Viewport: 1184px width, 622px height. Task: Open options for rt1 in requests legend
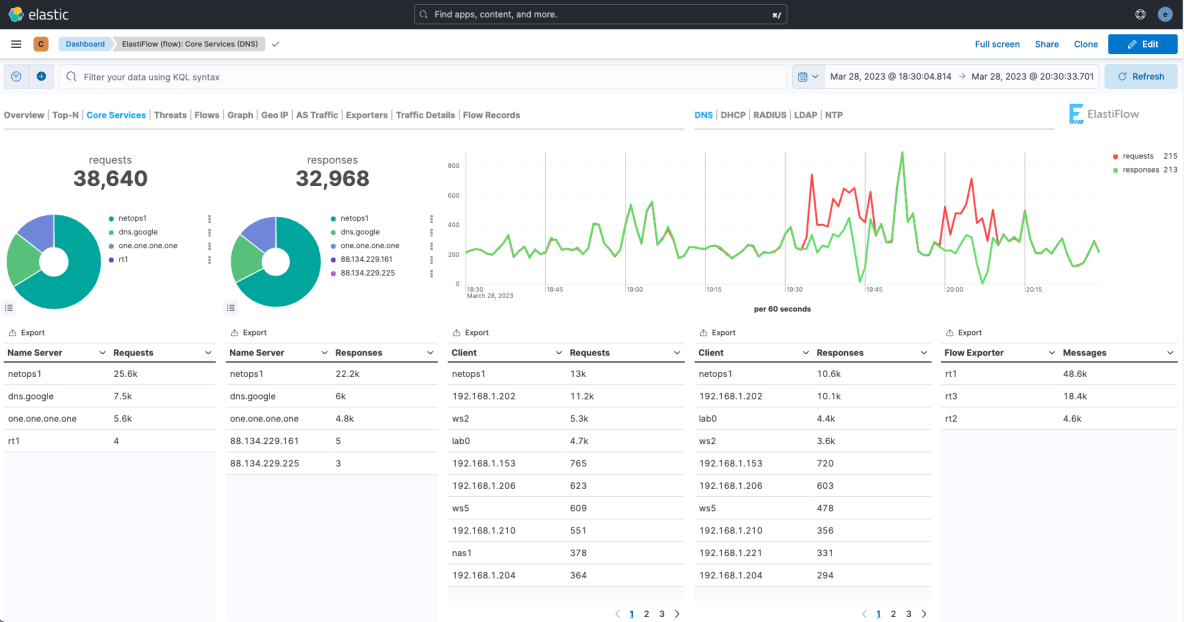pyautogui.click(x=209, y=260)
